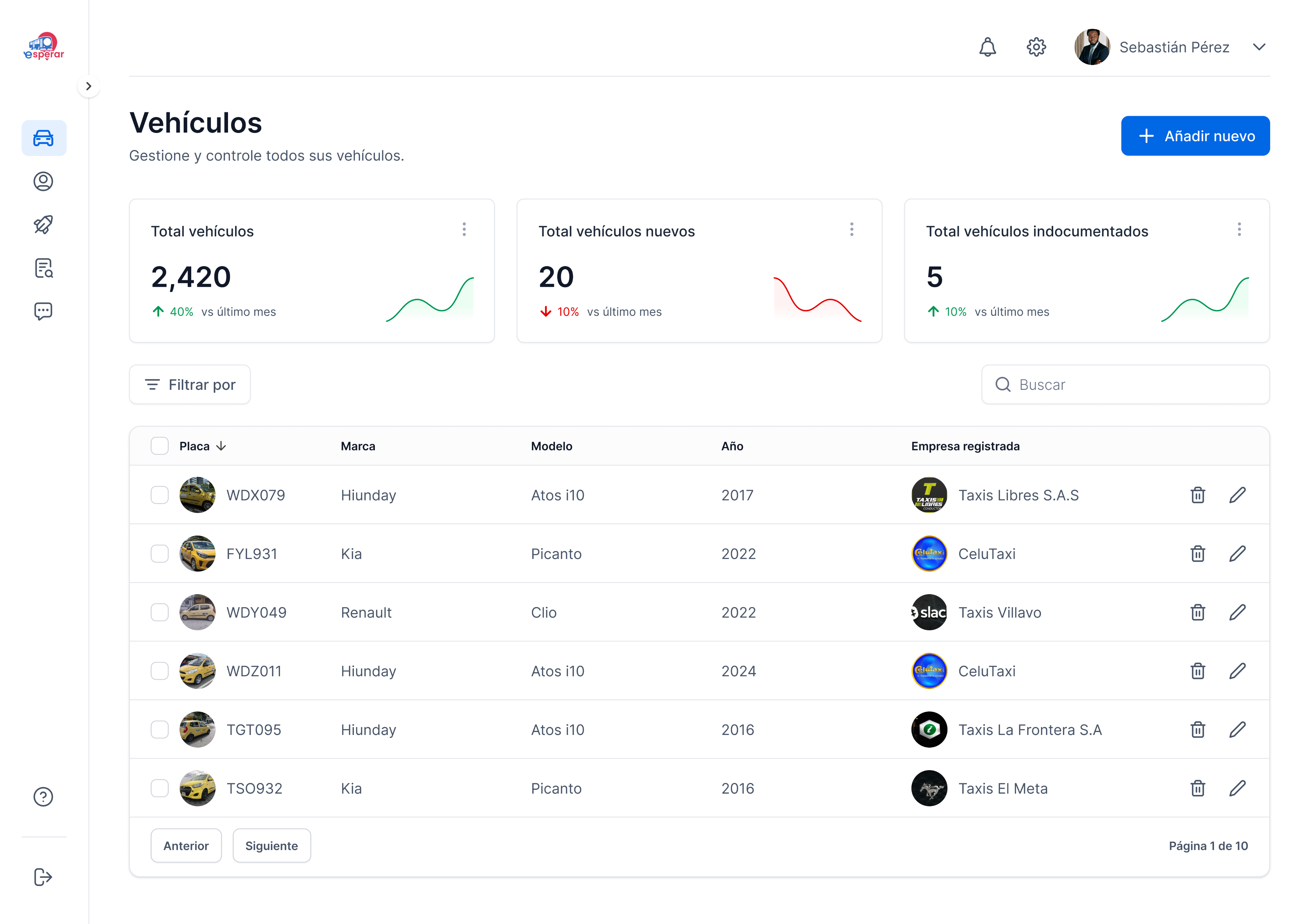
Task: Open the document search sidebar icon
Action: [43, 268]
